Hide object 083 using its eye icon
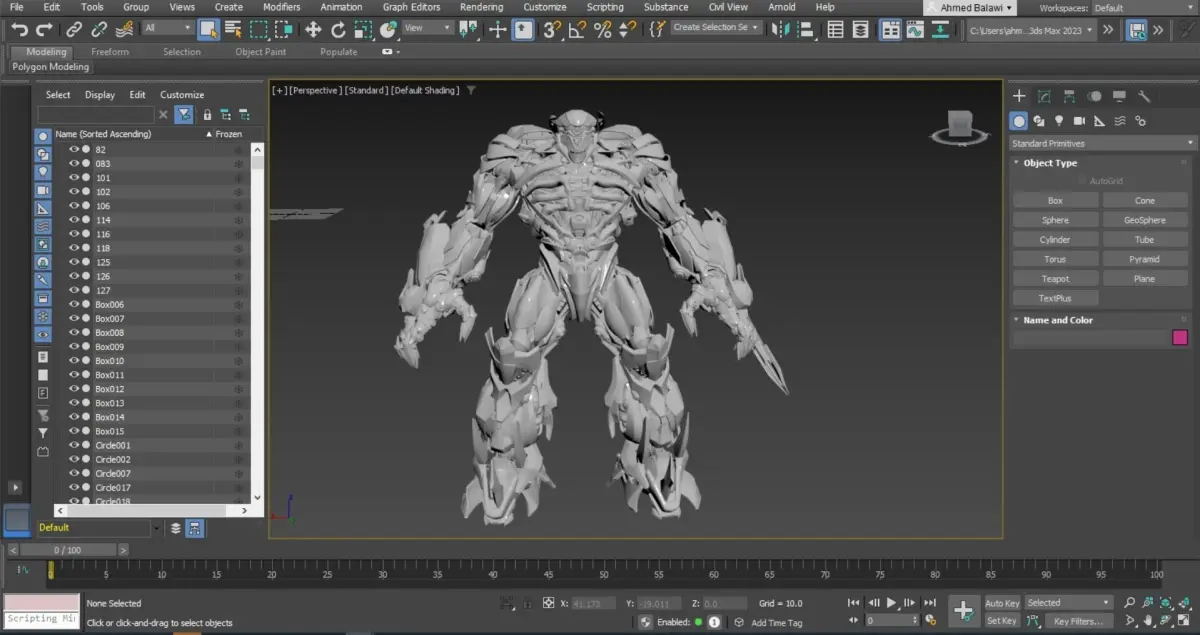The image size is (1200, 635). click(x=74, y=163)
